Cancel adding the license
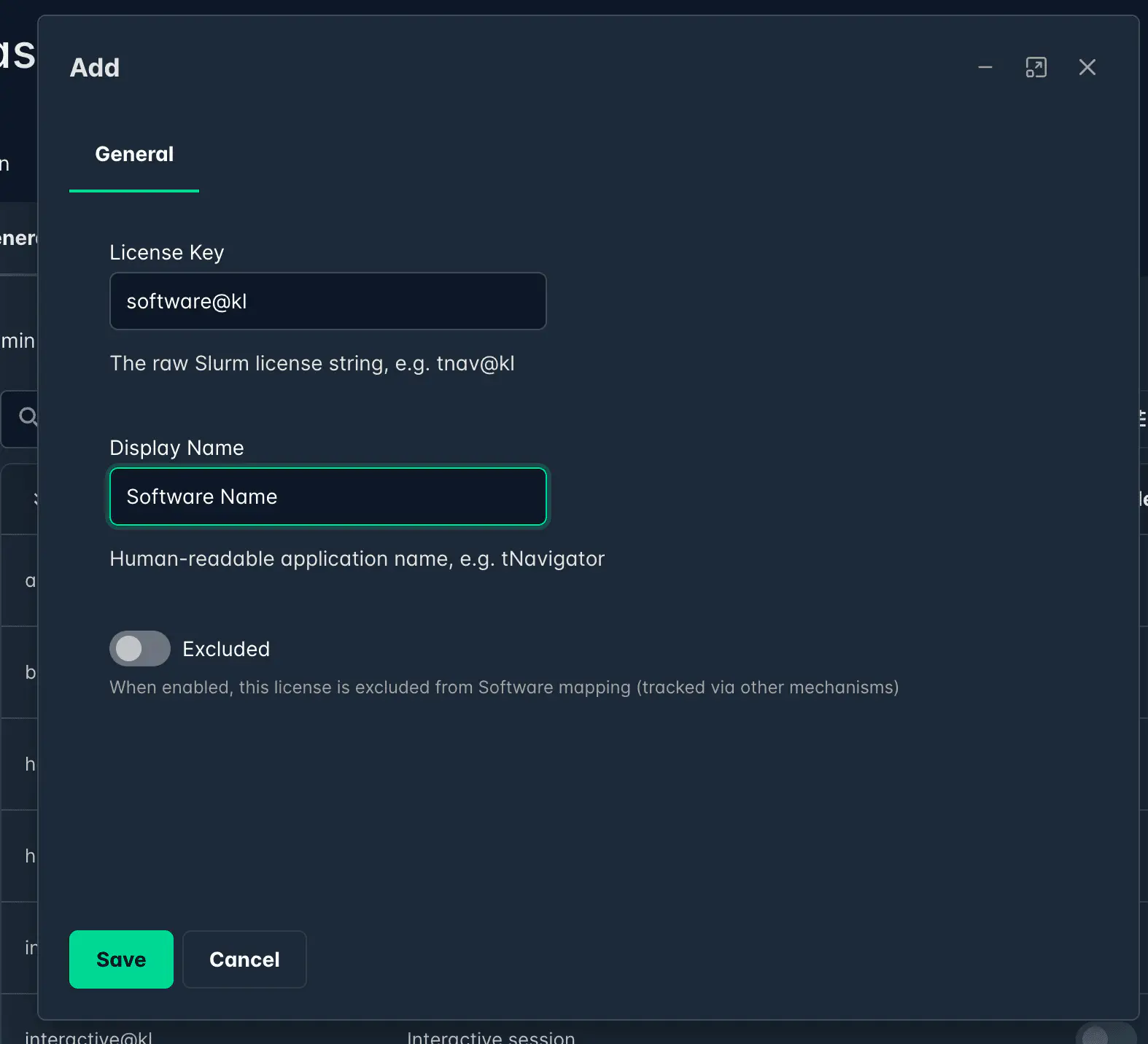The image size is (1148, 1044). (244, 959)
